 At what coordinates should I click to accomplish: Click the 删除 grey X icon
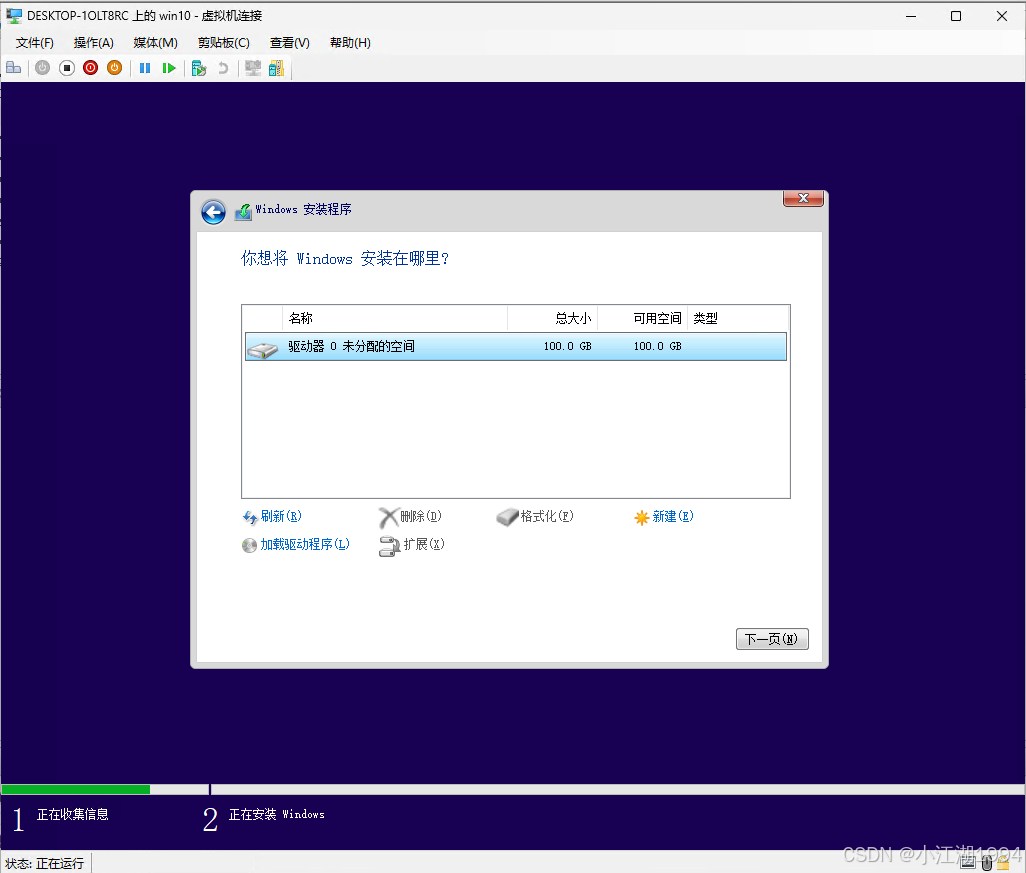[389, 518]
